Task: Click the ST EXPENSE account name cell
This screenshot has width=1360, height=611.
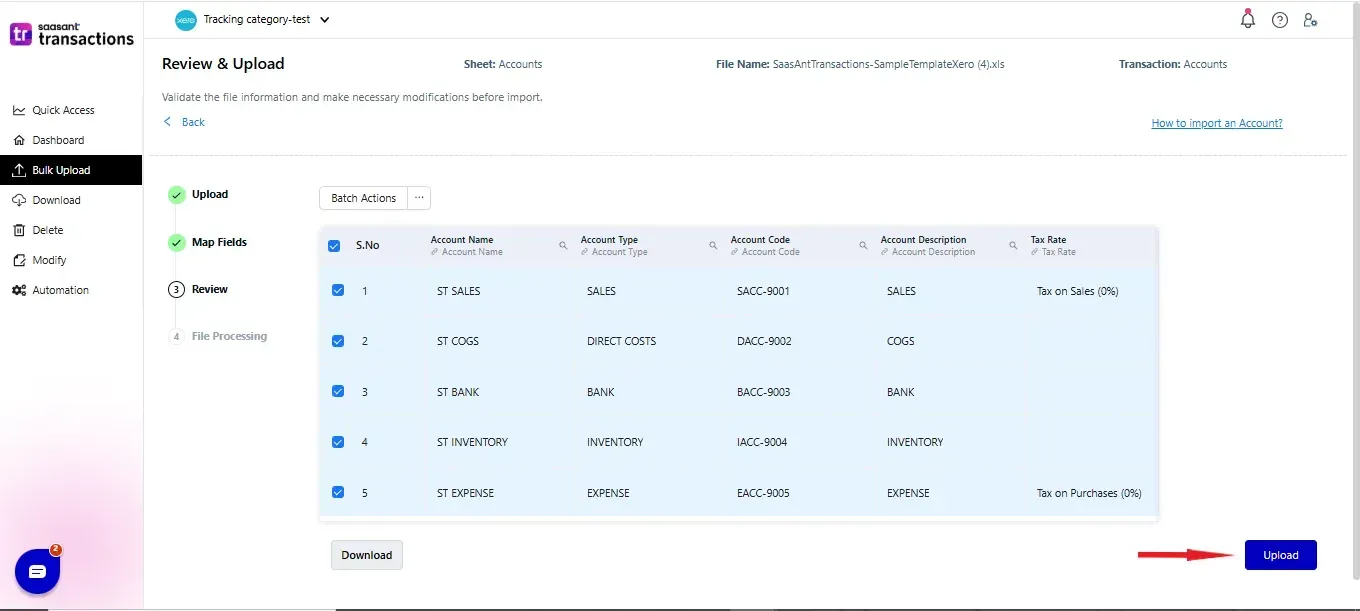Action: 466,493
